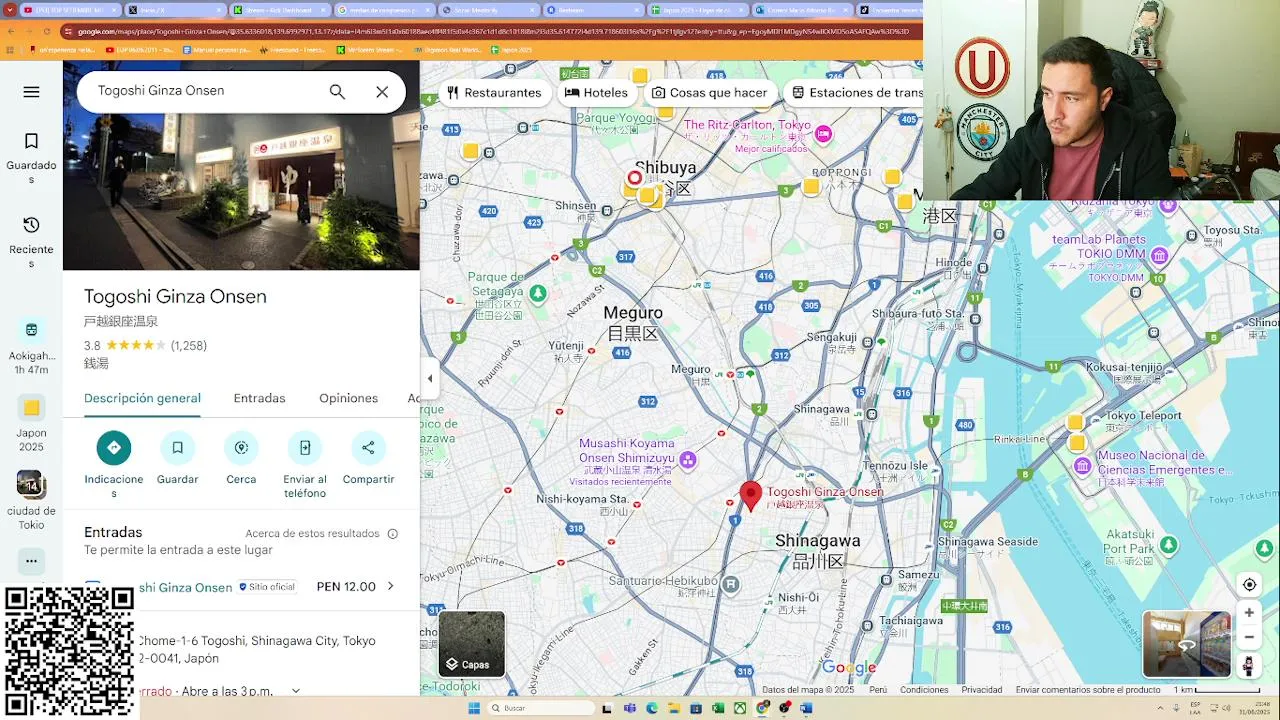1280x720 pixels.
Task: Select the Street View pegman
Action: pos(1249,665)
